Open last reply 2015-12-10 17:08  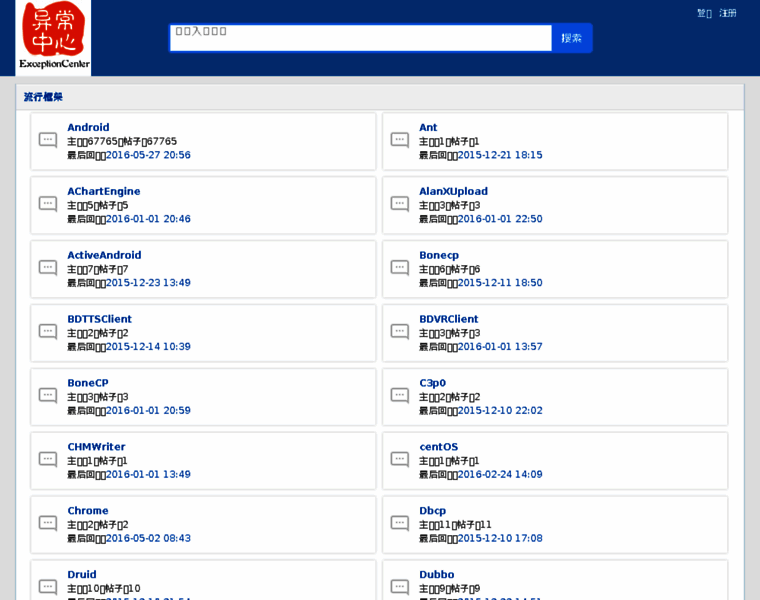click(x=500, y=539)
